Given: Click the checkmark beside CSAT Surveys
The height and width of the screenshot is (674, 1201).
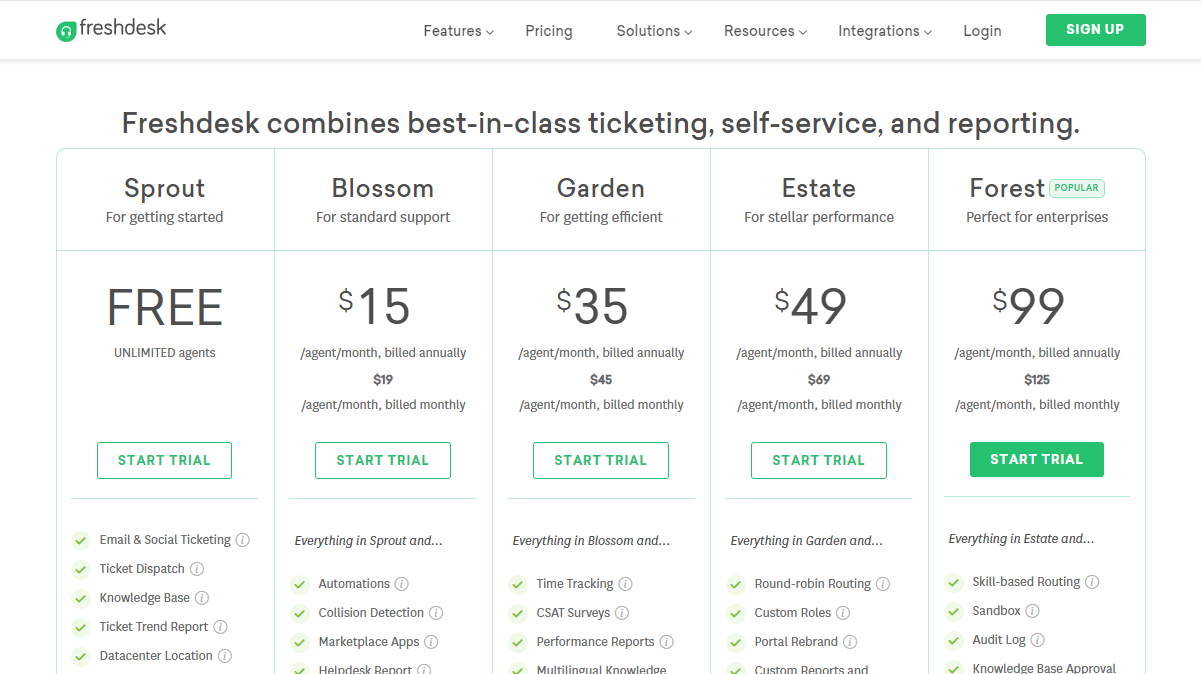Looking at the screenshot, I should pos(517,612).
